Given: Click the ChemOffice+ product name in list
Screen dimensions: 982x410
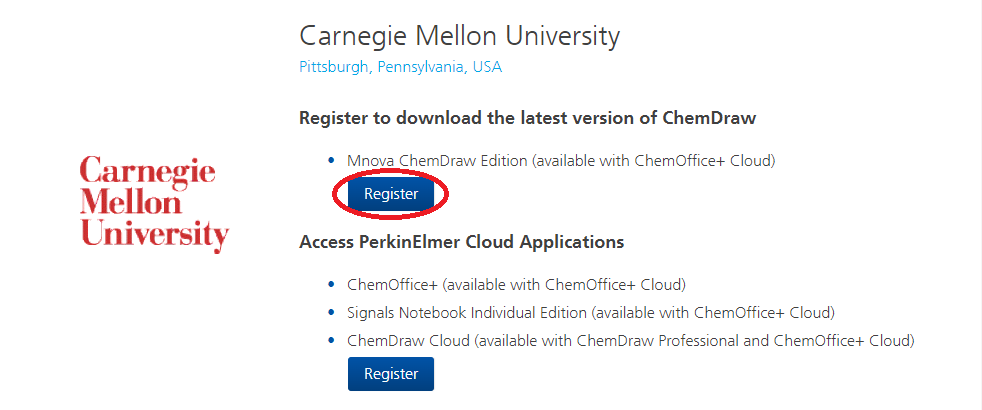Looking at the screenshot, I should pyautogui.click(x=392, y=285).
